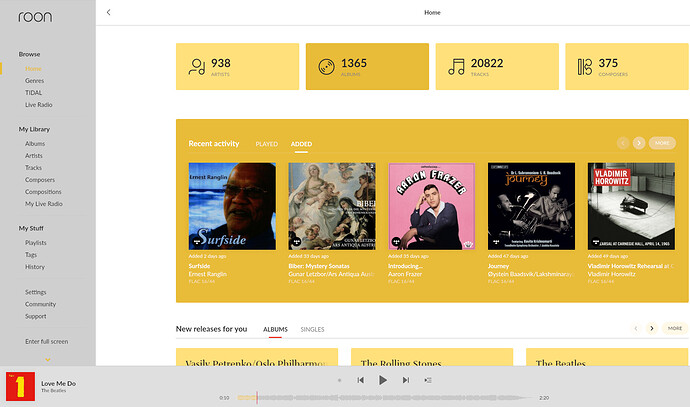Open Albums under My Library

(x=35, y=143)
